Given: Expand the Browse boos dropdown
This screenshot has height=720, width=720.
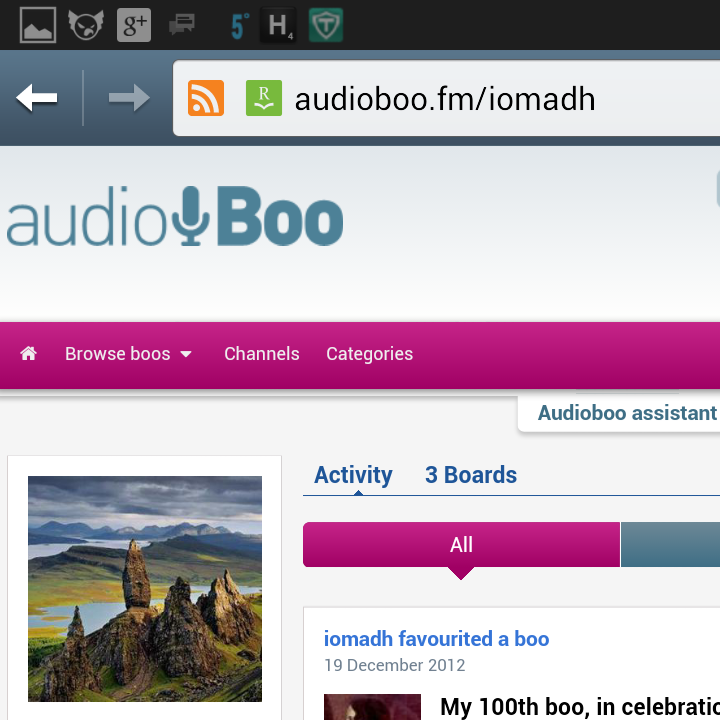Looking at the screenshot, I should tap(128, 354).
